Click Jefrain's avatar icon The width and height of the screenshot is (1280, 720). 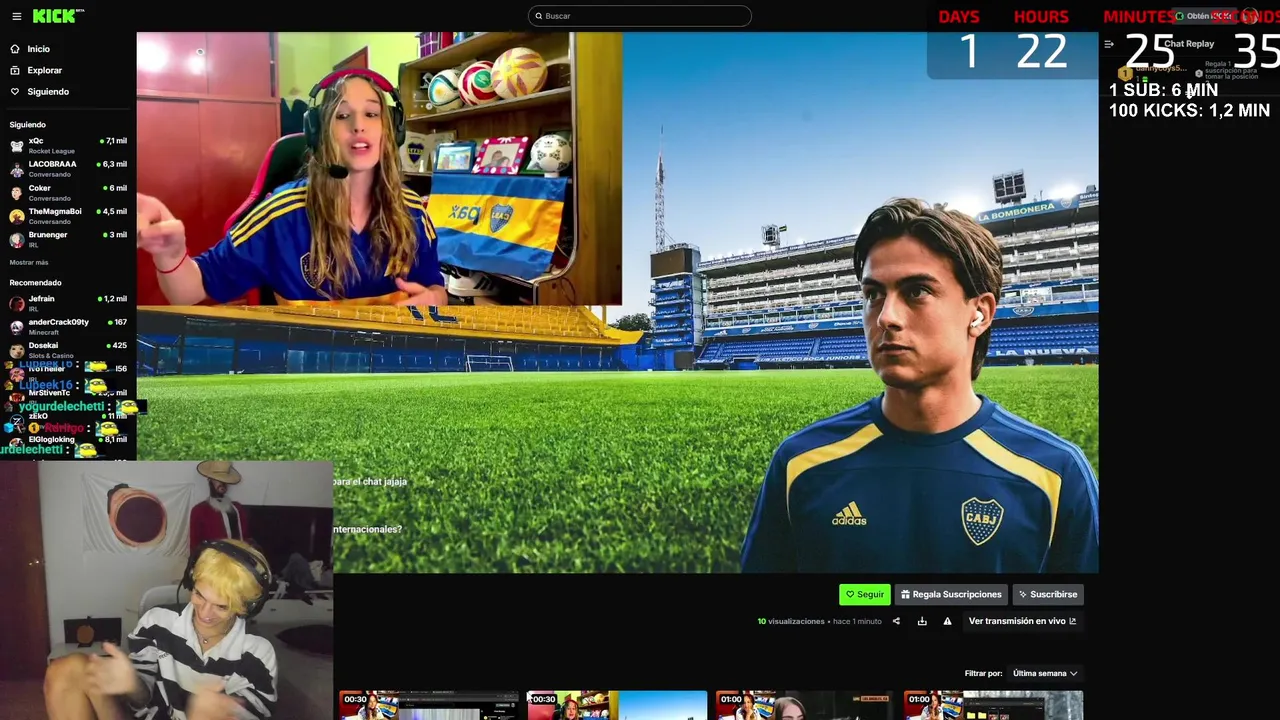point(17,303)
